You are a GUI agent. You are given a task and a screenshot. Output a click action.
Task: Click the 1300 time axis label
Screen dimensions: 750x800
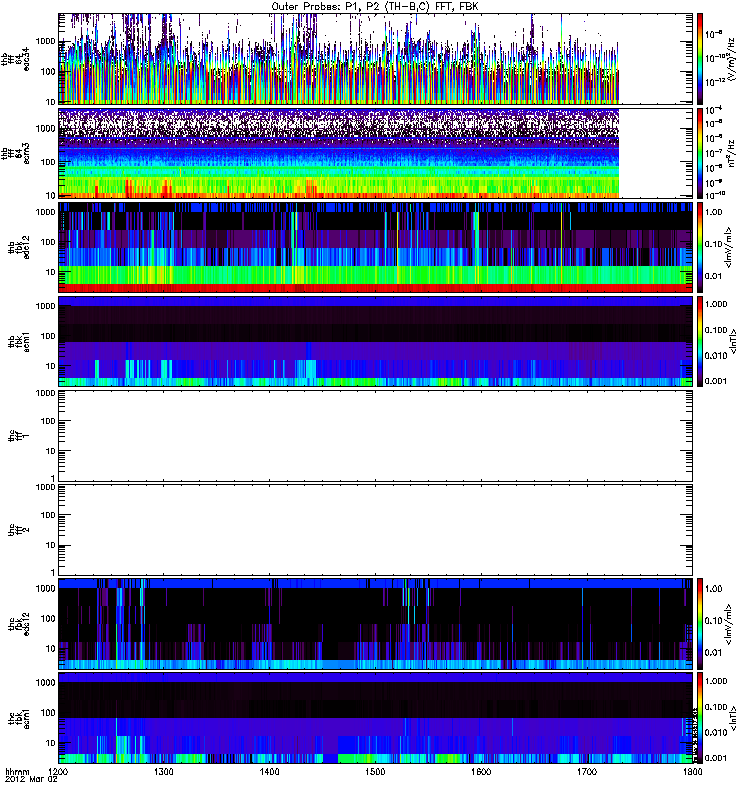tap(164, 772)
